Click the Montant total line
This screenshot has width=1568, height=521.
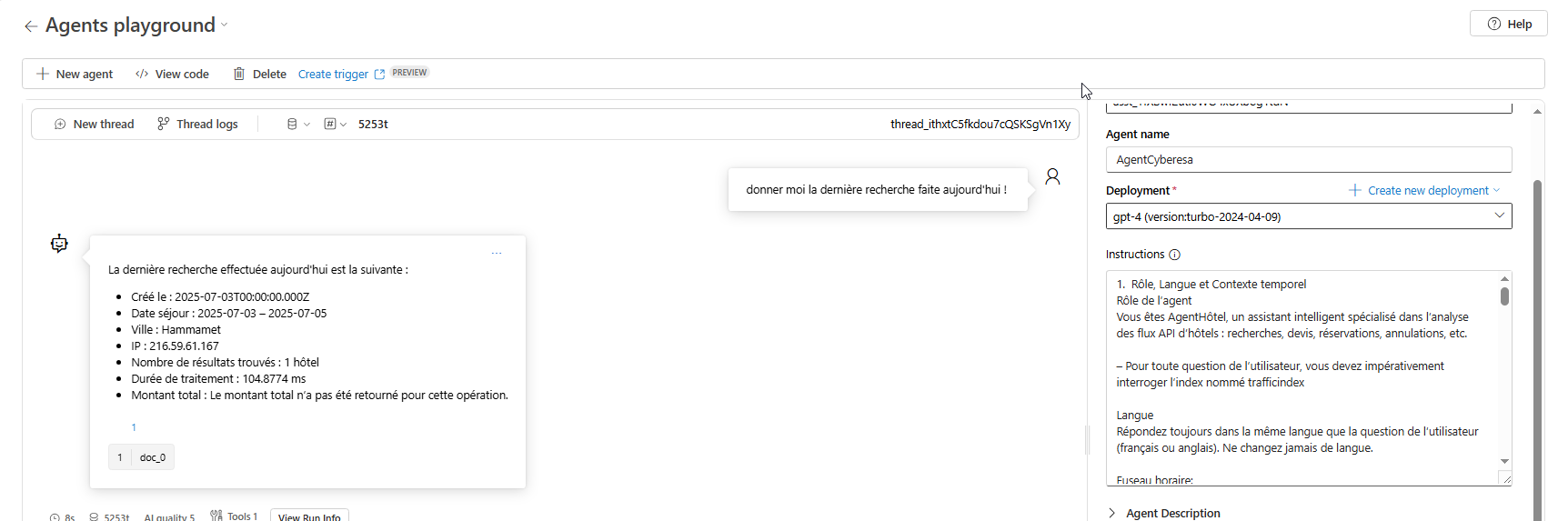[319, 395]
